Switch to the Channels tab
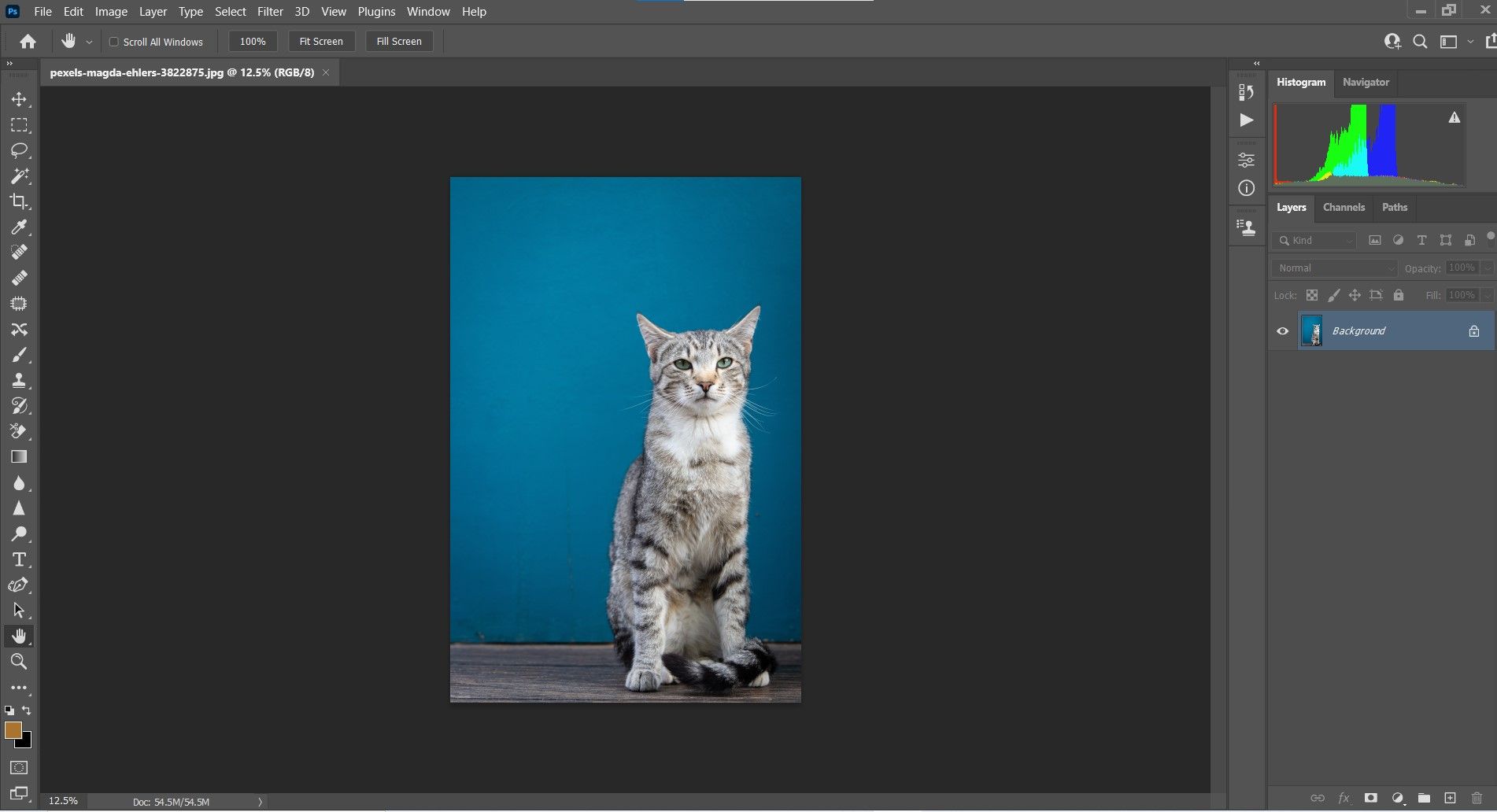Viewport: 1497px width, 812px height. pos(1344,208)
